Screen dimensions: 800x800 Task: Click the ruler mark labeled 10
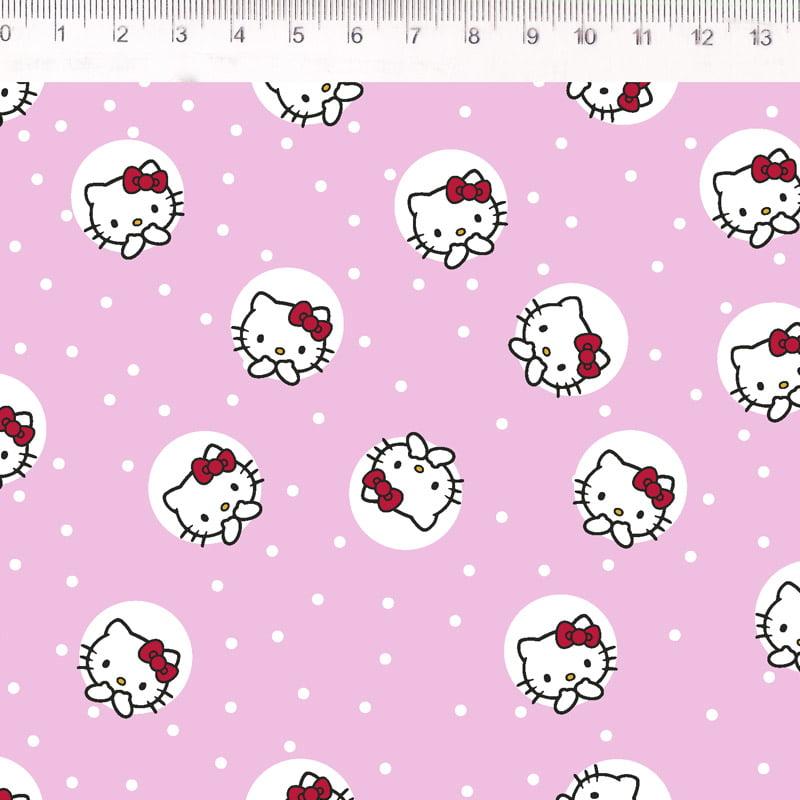(584, 36)
